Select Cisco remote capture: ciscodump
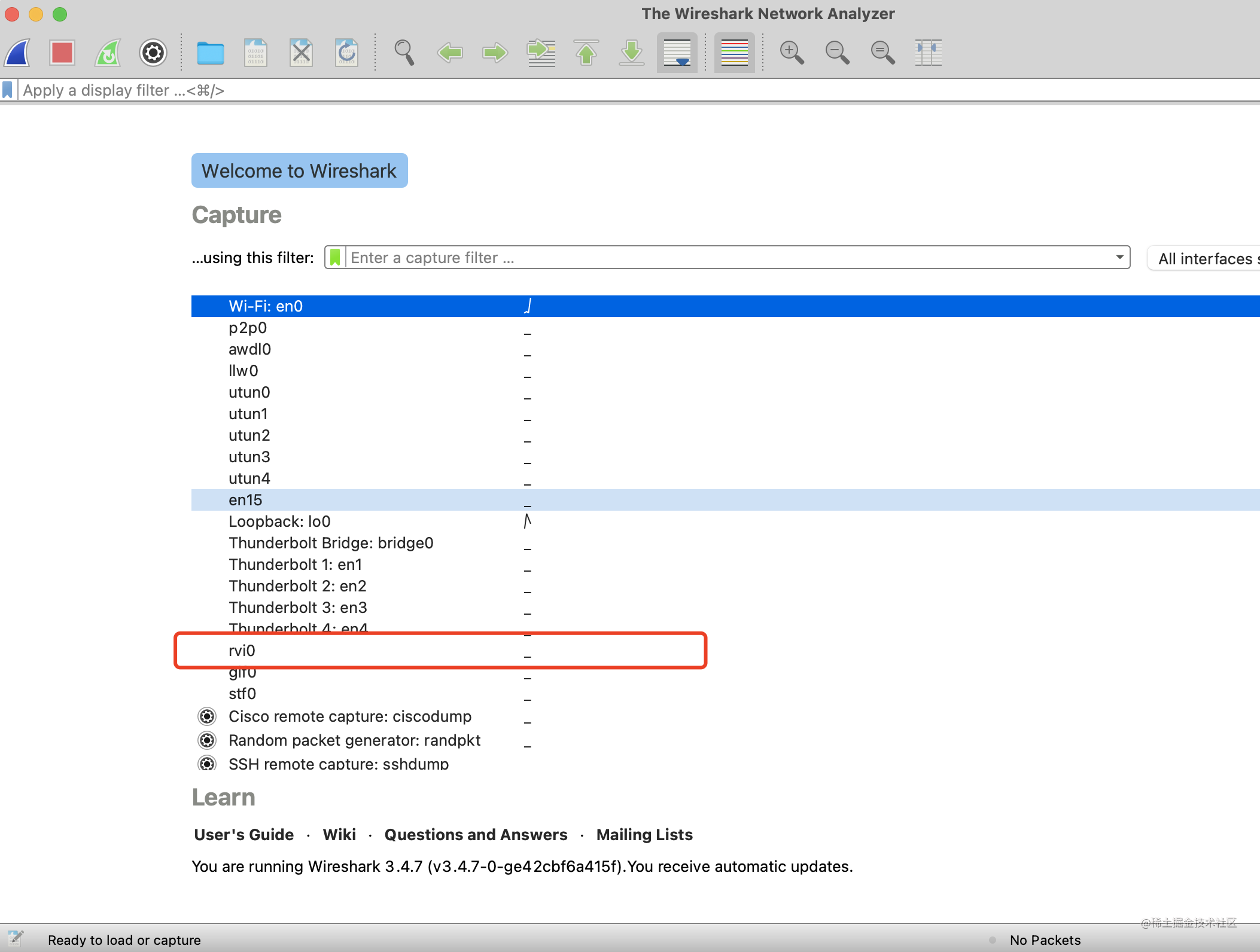This screenshot has height=952, width=1260. (x=726, y=716)
